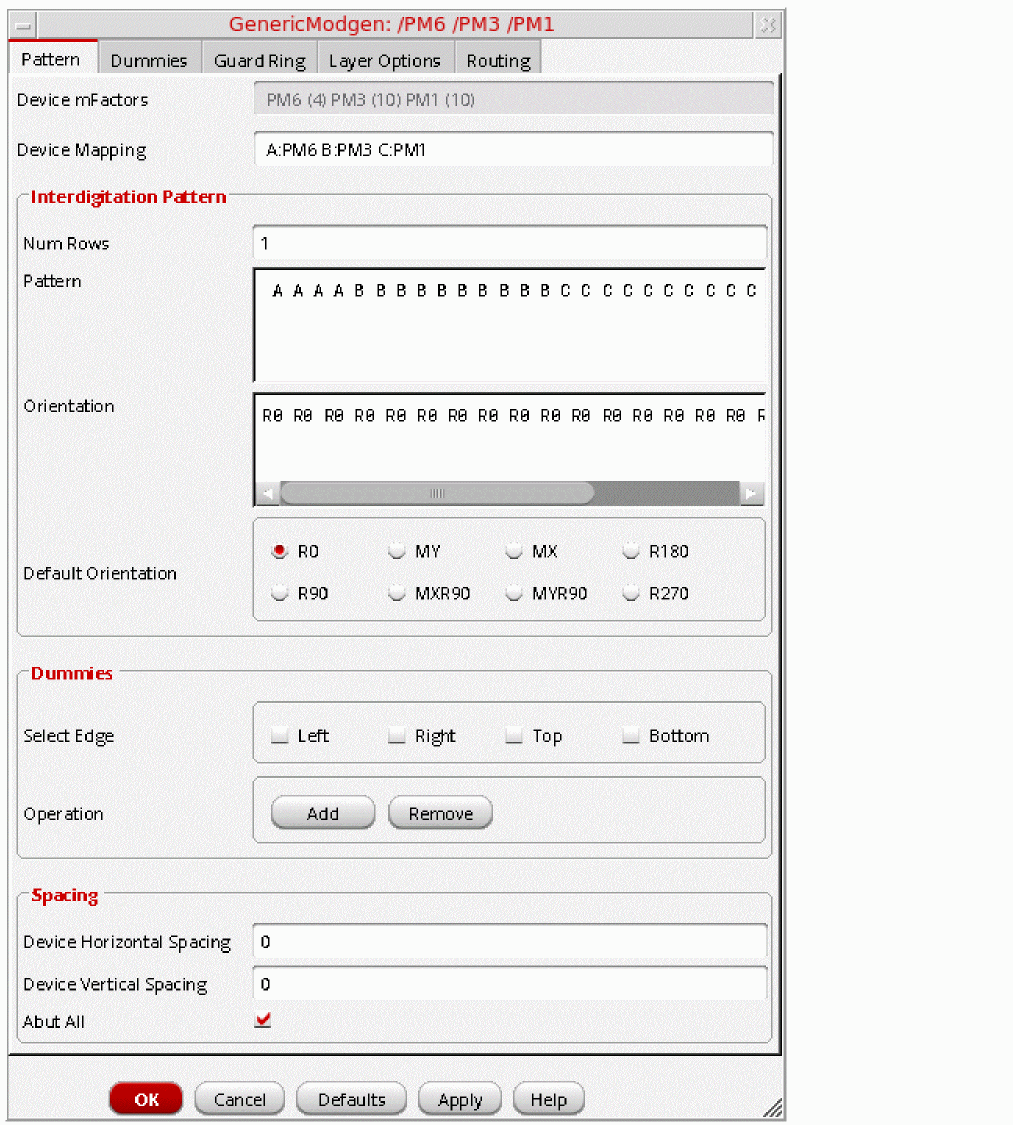Select the R180 default orientation
Image resolution: width=1013 pixels, height=1125 pixels.
coord(631,551)
